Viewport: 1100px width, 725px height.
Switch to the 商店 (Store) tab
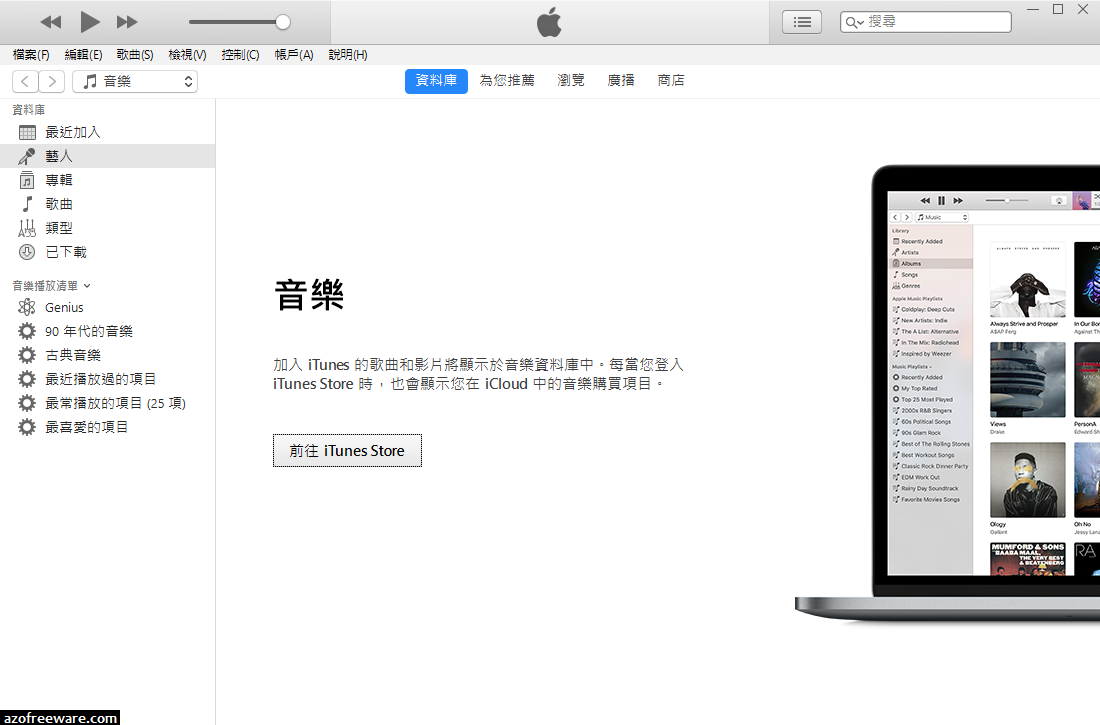(x=671, y=80)
